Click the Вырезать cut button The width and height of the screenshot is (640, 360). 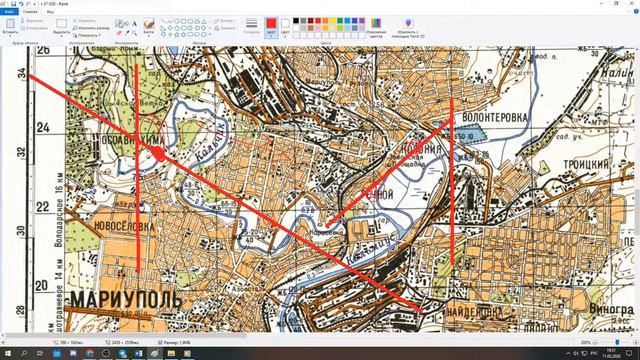tap(32, 20)
